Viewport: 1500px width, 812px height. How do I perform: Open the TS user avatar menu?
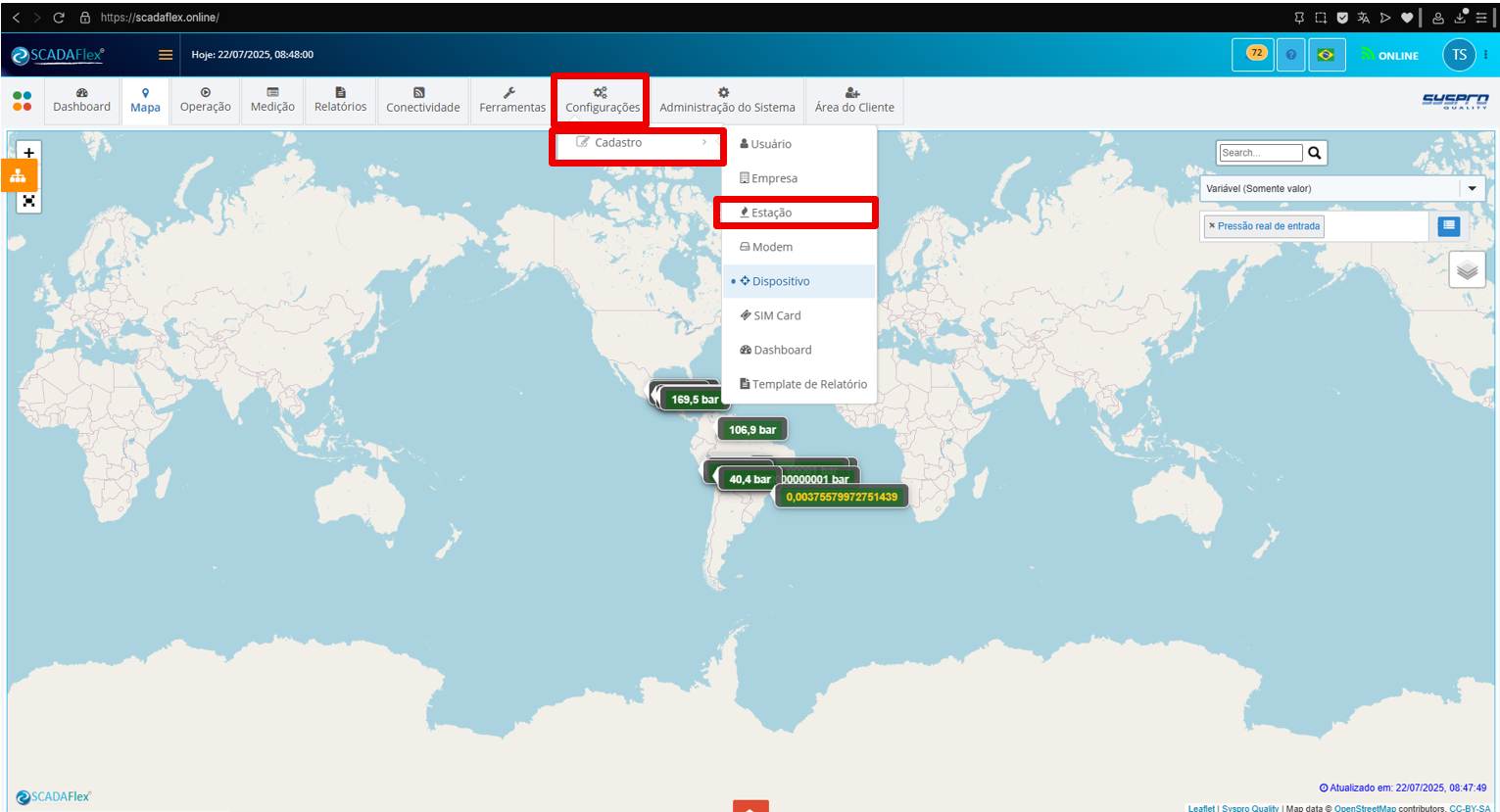(x=1459, y=55)
